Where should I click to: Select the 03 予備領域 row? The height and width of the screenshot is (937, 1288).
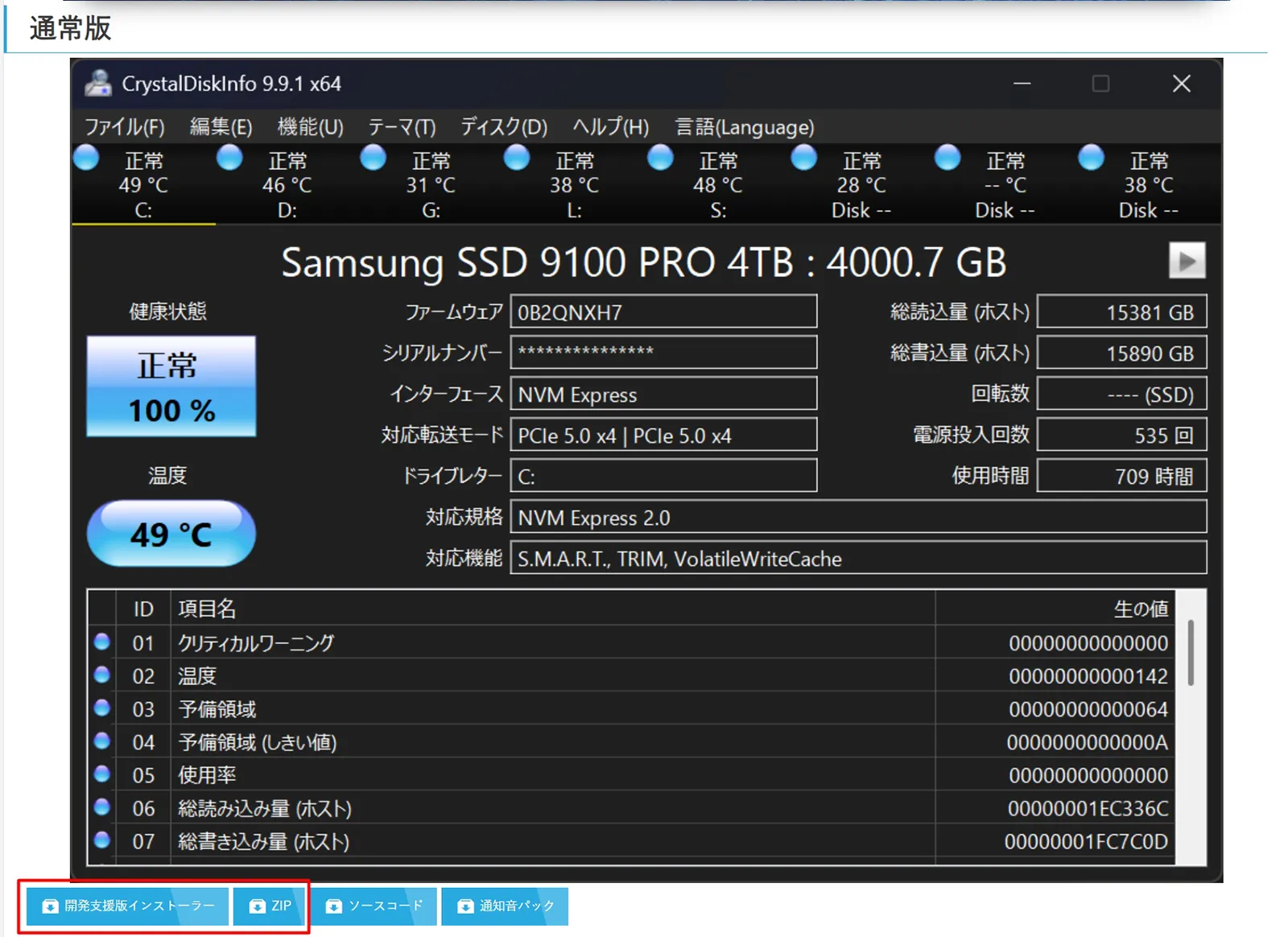[631, 708]
